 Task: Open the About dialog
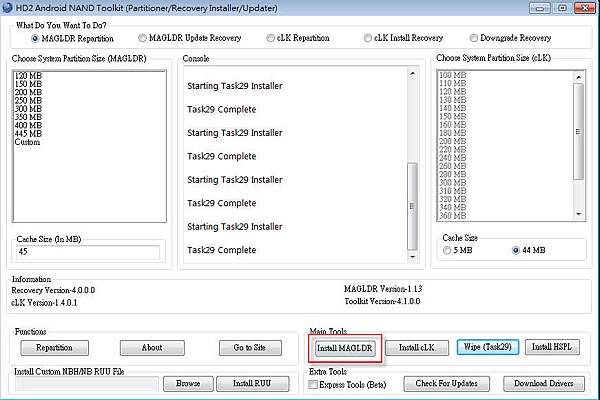pyautogui.click(x=152, y=348)
